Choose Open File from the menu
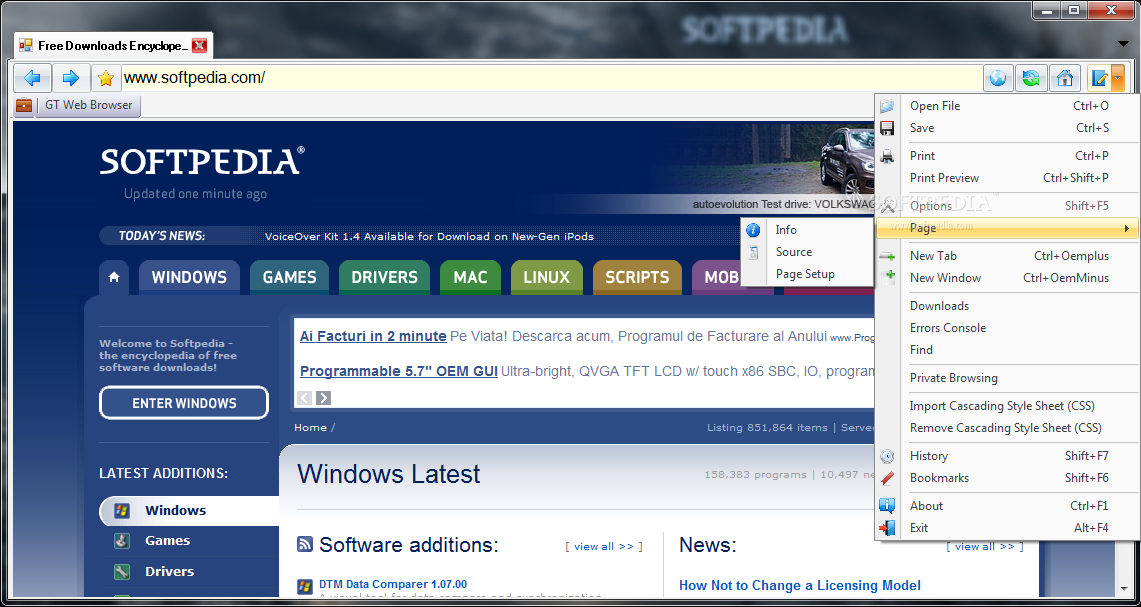The height and width of the screenshot is (607, 1141). click(1007, 106)
